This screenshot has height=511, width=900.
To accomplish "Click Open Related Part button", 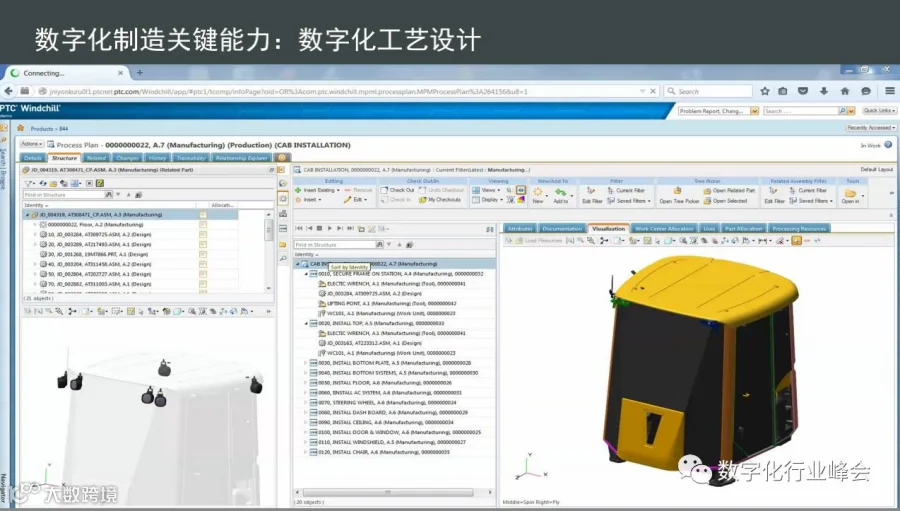I will [729, 191].
